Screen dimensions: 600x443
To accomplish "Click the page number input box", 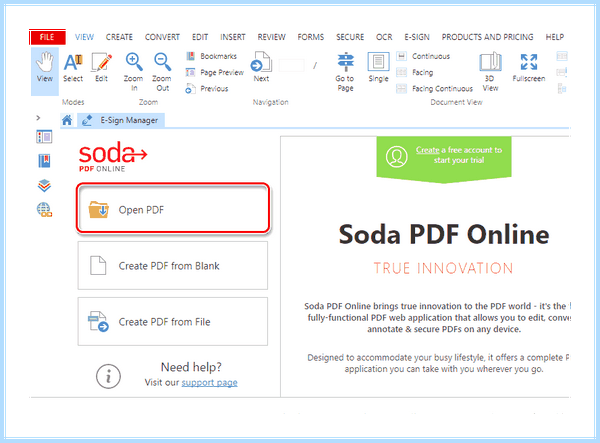I will click(x=292, y=65).
